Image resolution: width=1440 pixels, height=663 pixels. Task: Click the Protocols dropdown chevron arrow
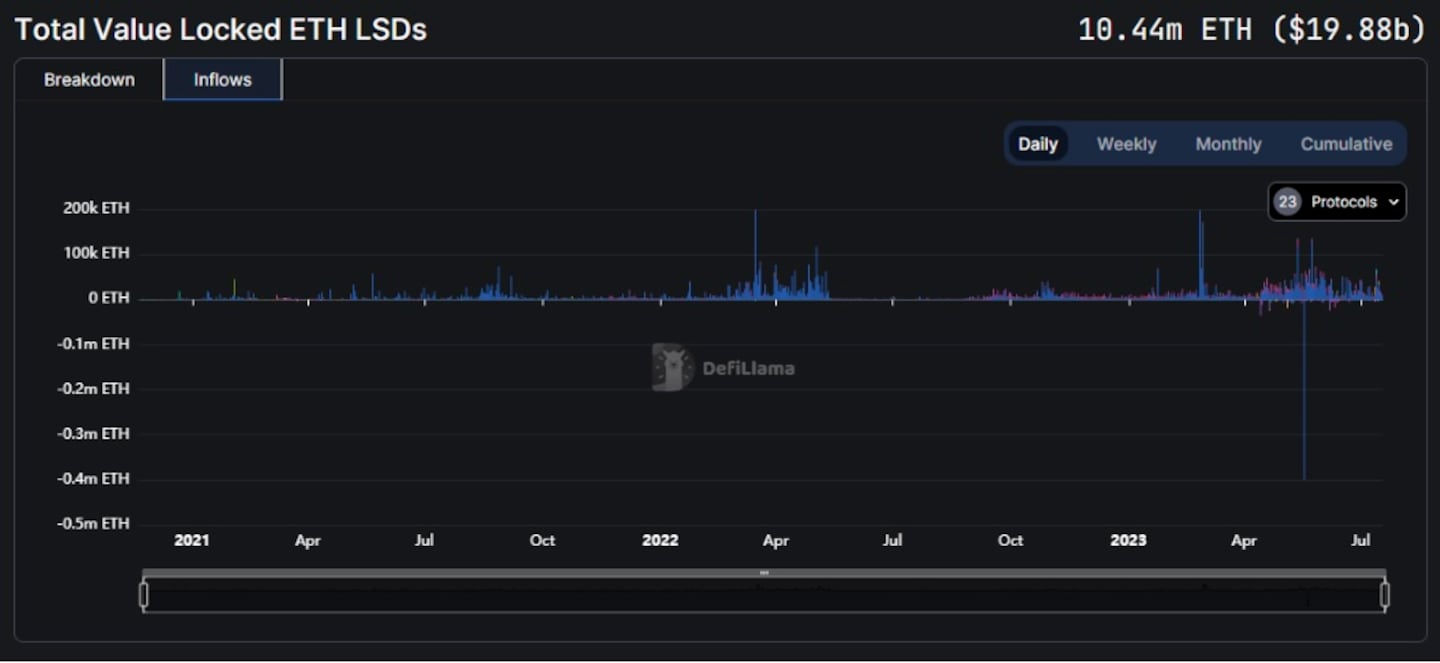click(x=1393, y=202)
